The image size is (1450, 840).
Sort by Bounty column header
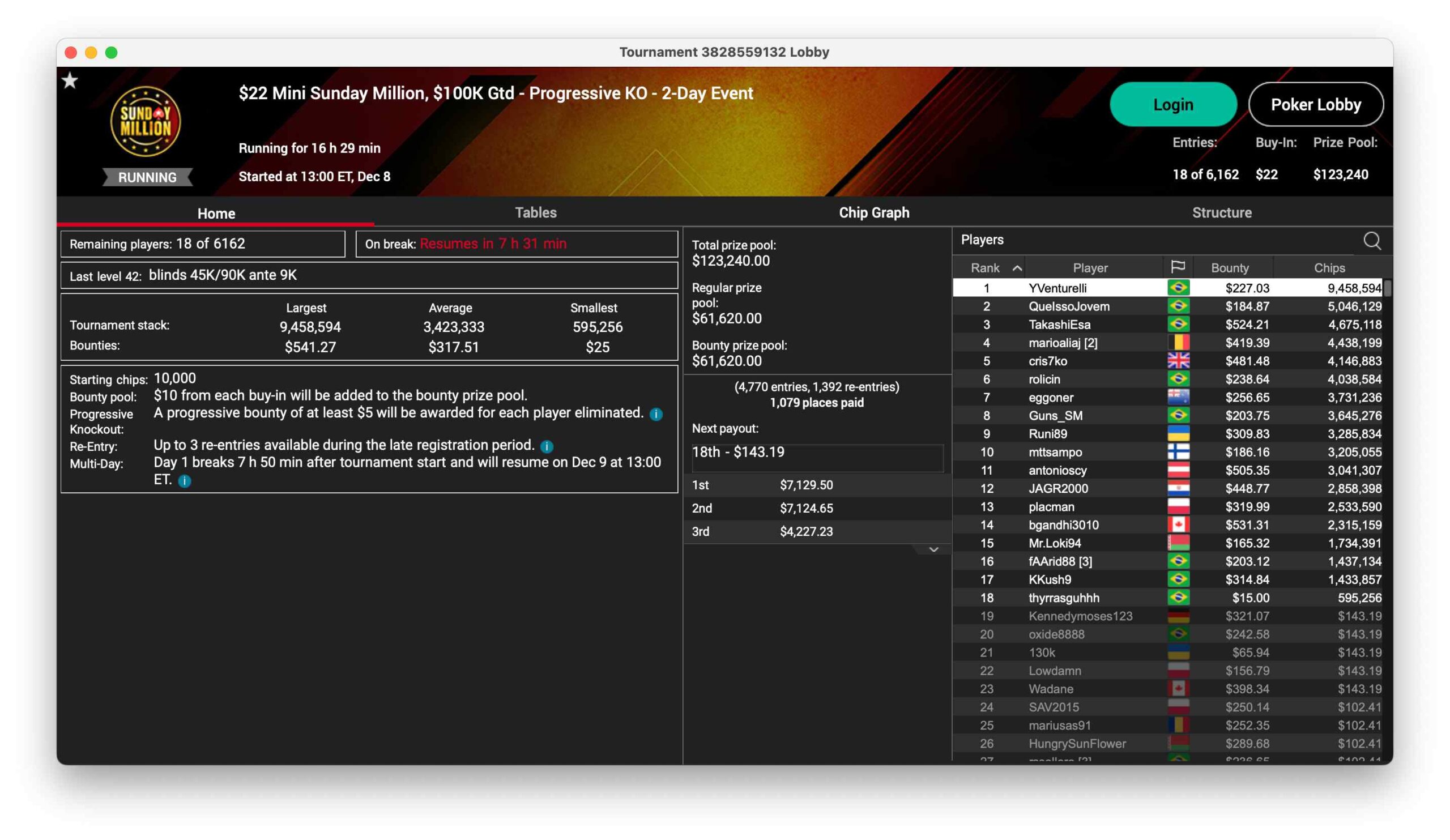tap(1230, 267)
